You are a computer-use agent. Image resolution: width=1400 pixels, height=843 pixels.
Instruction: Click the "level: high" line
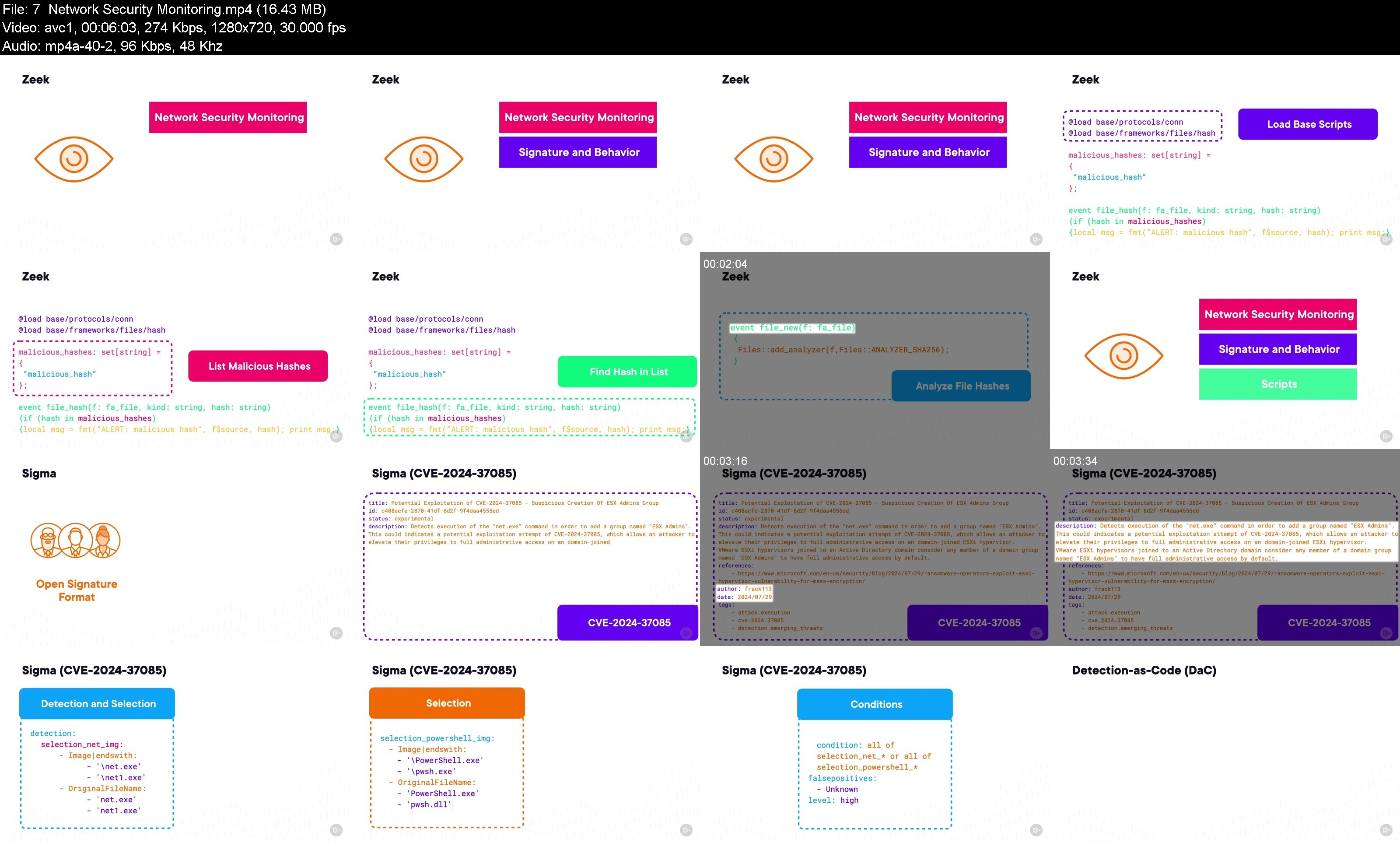[833, 800]
